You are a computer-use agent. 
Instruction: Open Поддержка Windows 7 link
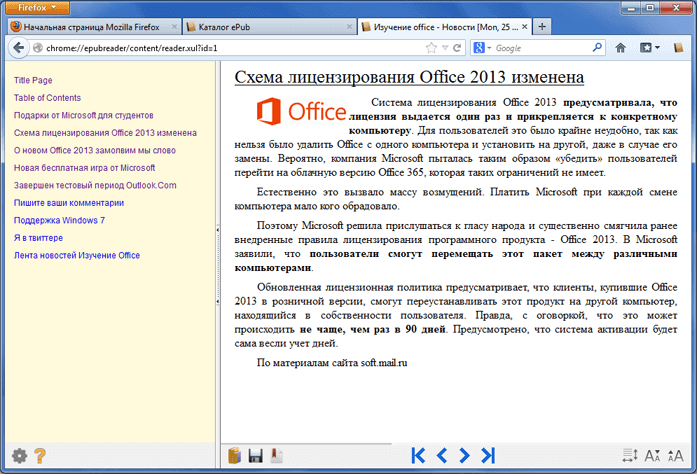[x=59, y=220]
